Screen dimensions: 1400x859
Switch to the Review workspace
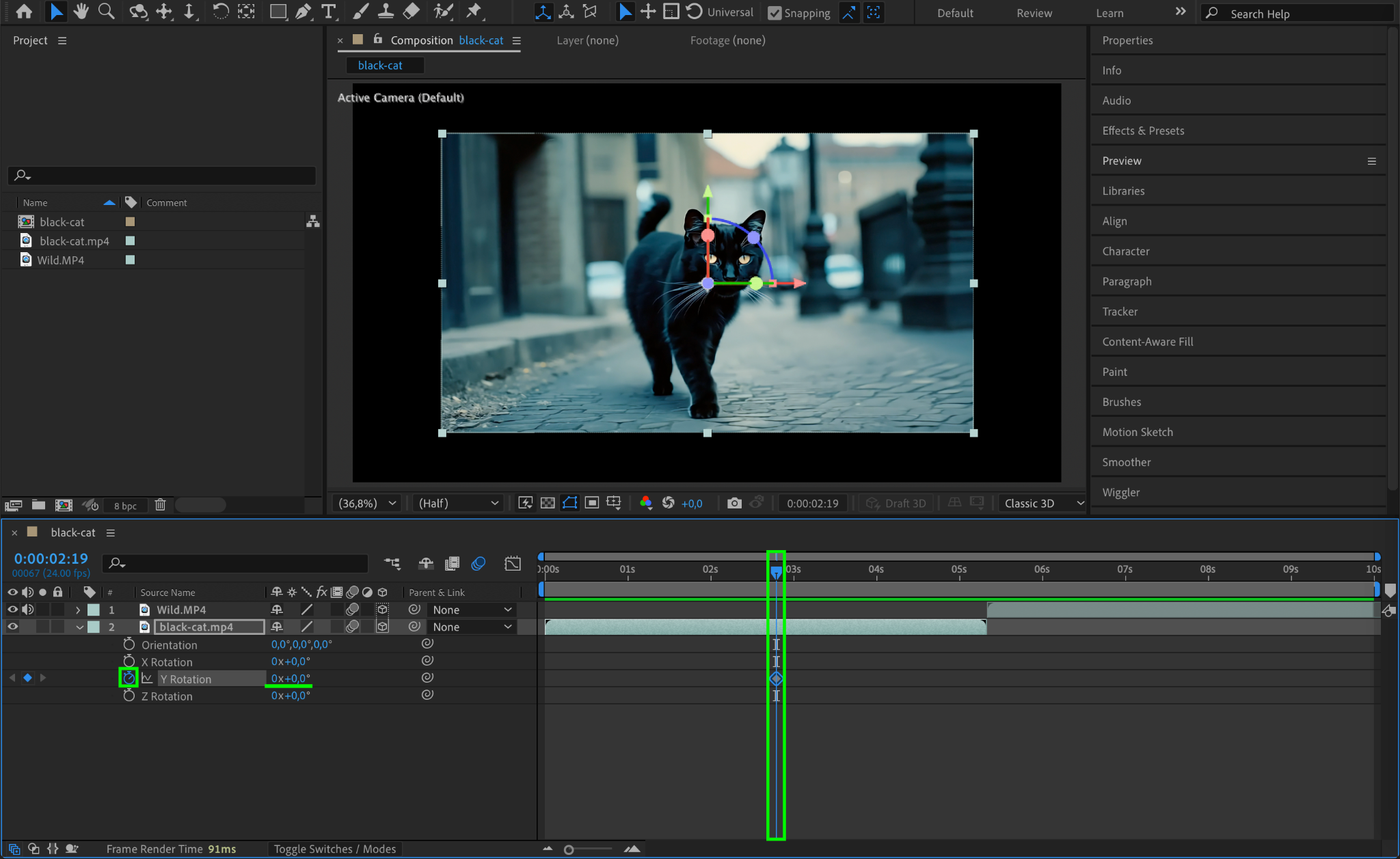[x=1034, y=13]
